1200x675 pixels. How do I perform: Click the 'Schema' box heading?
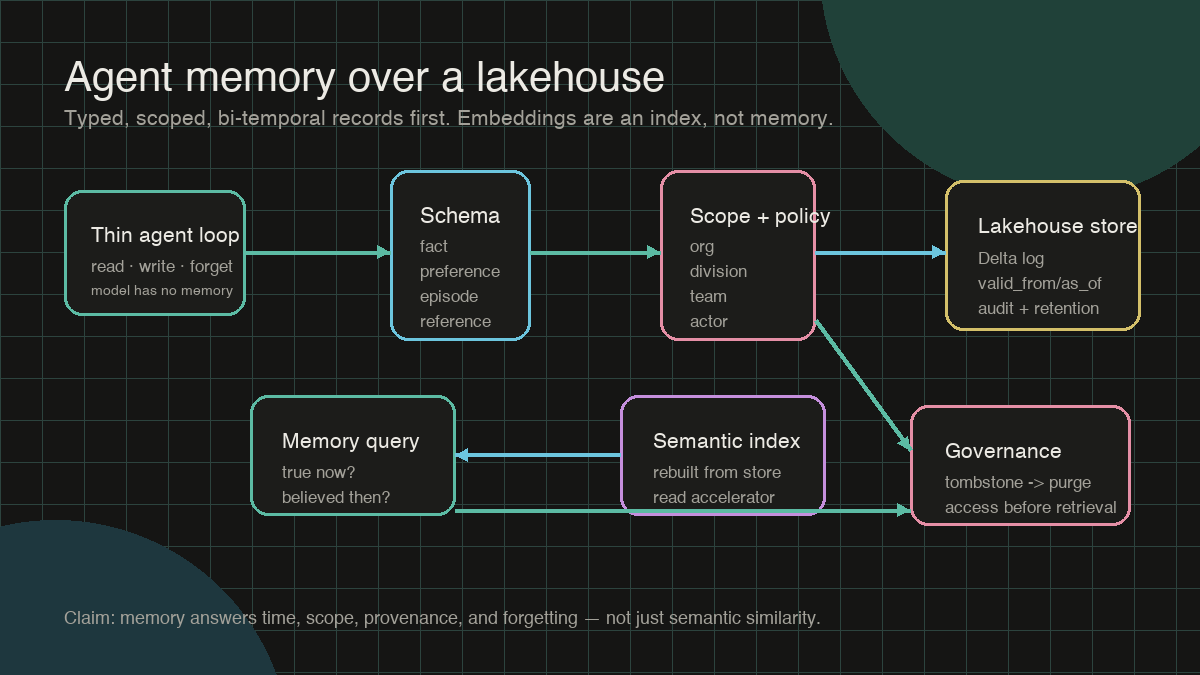pos(460,216)
